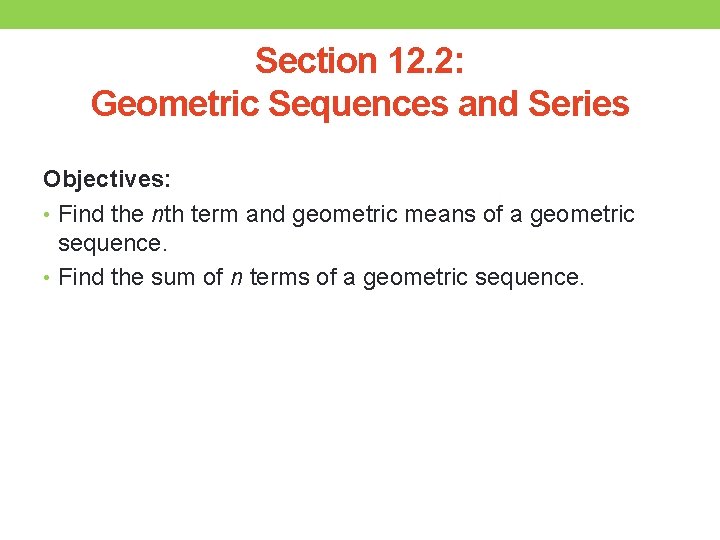This screenshot has width=720, height=540.
Task: Click 'geometric sequence.' ending the second bullet
Action: (473, 277)
